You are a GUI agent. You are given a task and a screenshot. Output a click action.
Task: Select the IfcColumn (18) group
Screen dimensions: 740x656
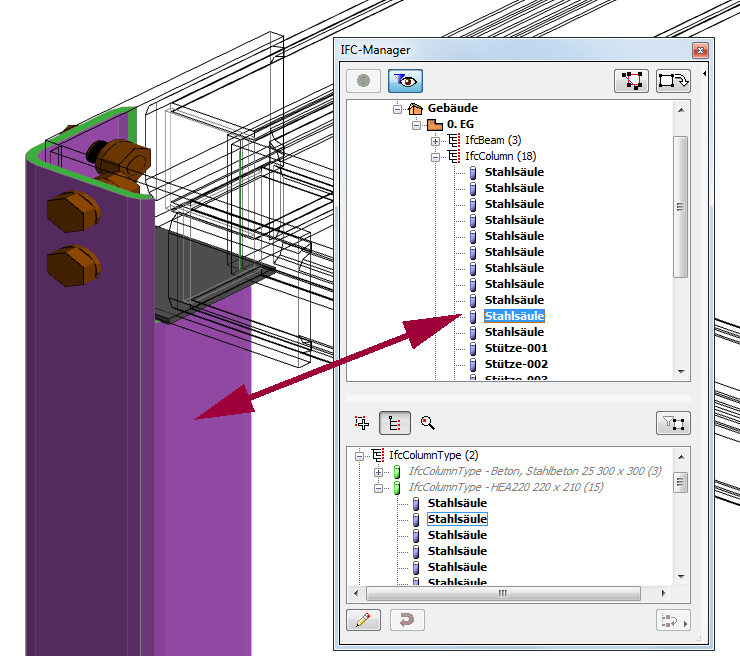click(501, 156)
